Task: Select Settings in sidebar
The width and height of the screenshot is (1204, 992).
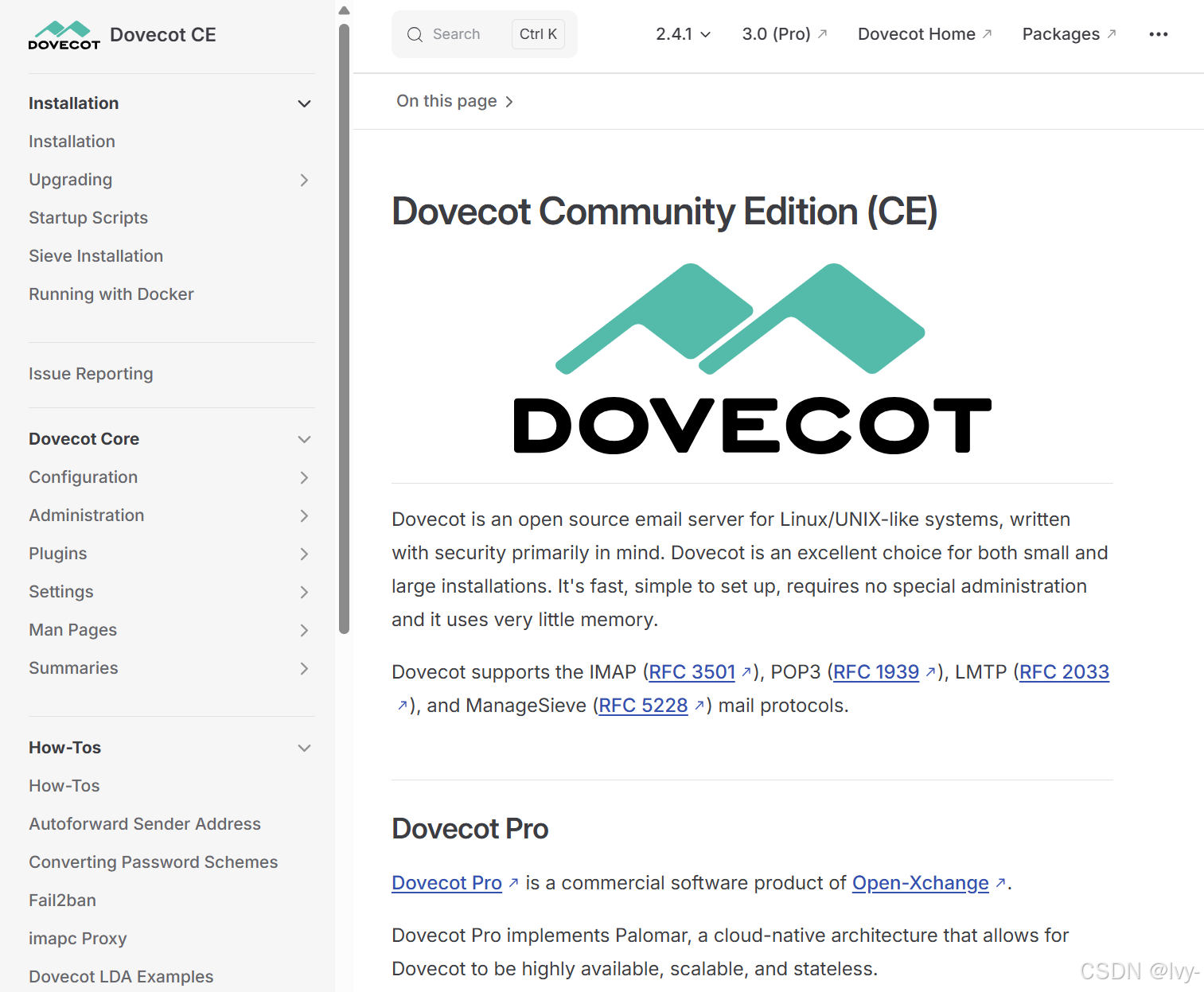Action: 61,592
